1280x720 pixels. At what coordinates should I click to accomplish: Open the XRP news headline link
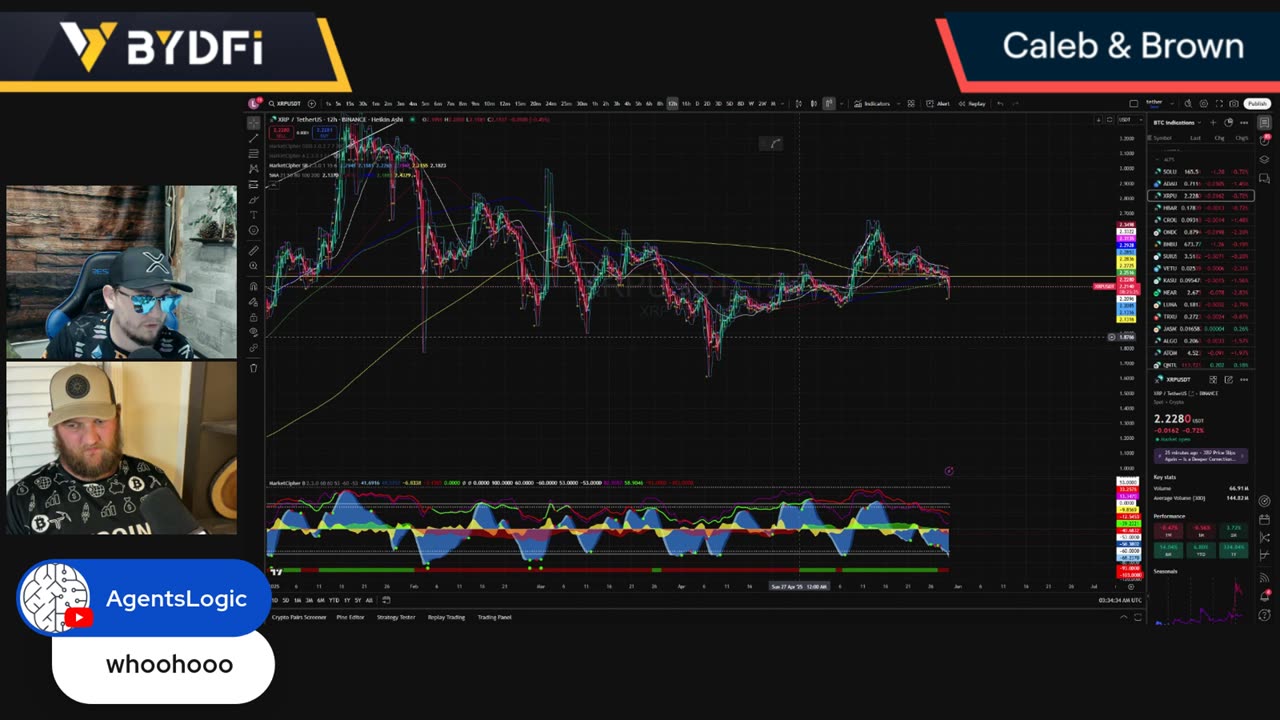click(1199, 456)
